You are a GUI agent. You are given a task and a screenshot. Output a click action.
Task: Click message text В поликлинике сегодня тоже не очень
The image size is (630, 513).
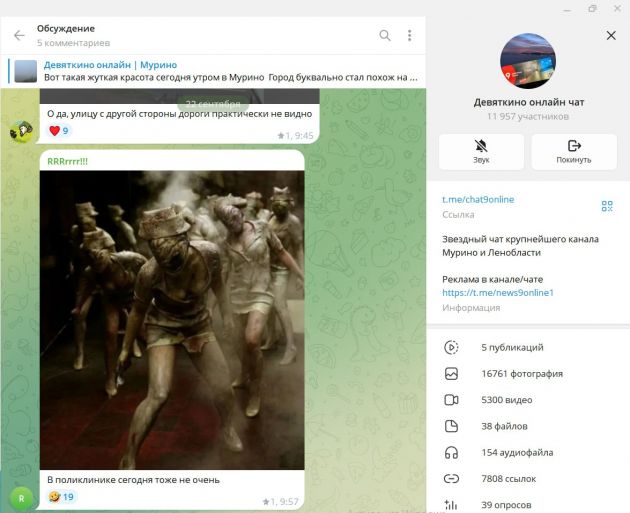coord(133,480)
